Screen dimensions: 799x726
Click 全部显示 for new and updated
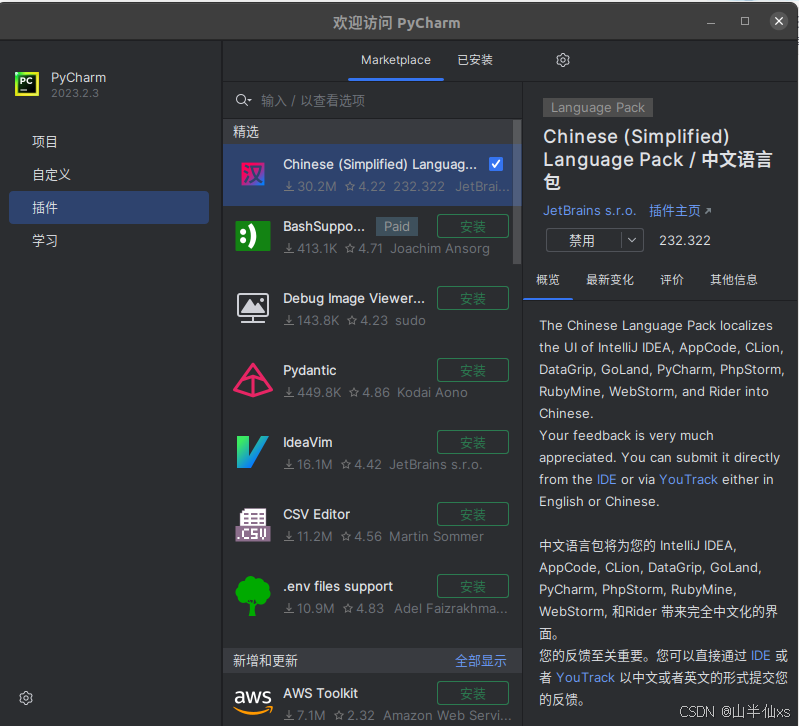[481, 661]
